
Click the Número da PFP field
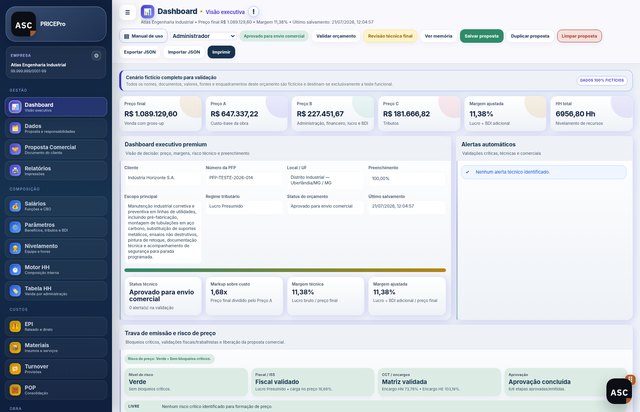pos(244,178)
